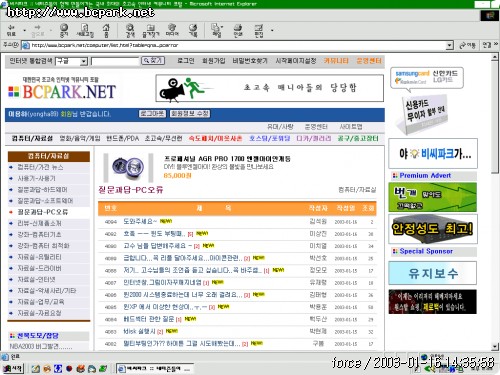Viewport: 500px width, 375px height.
Task: Click the page scrollbar up arrow
Action: click(495, 58)
